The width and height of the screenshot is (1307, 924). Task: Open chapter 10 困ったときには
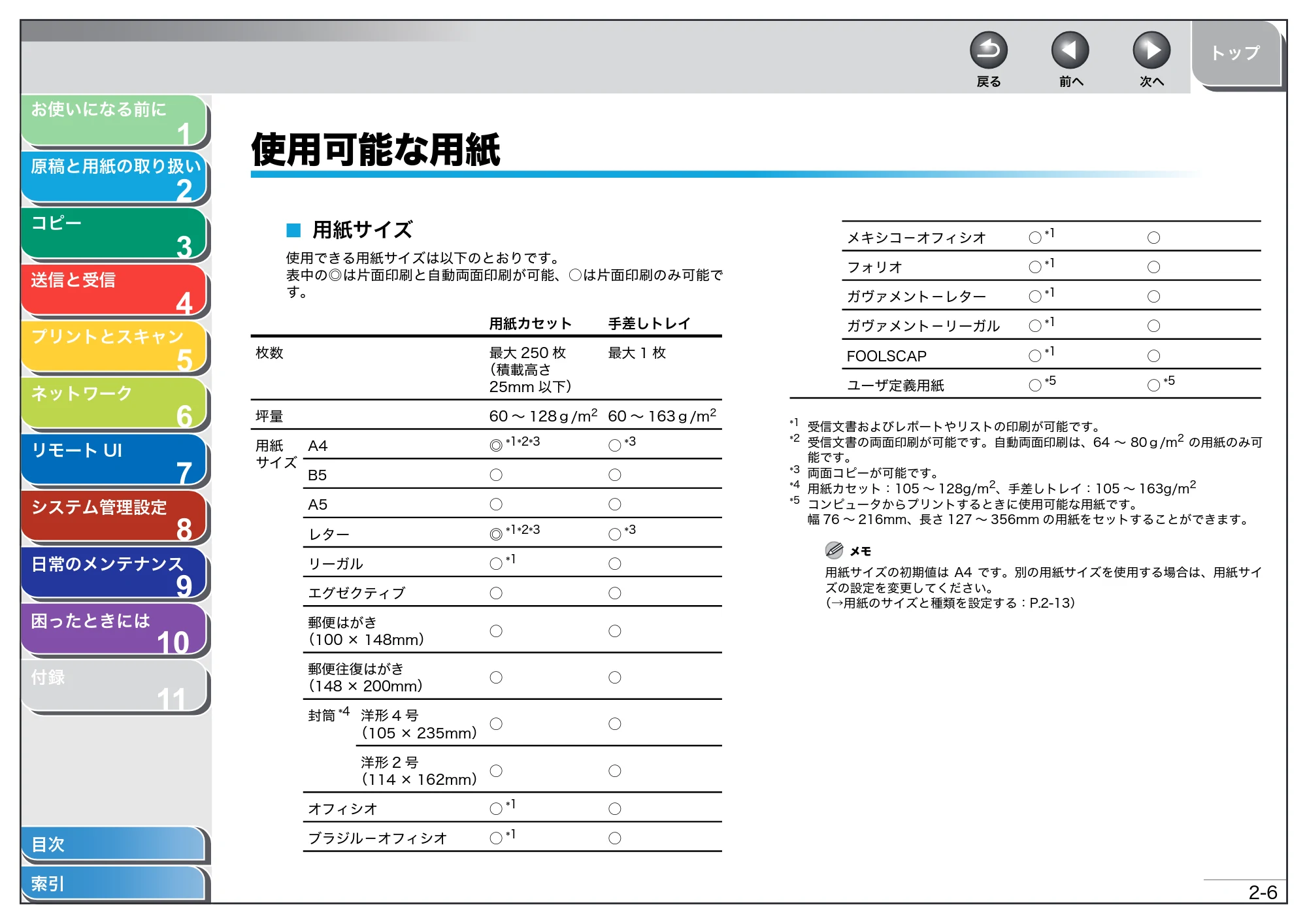[x=114, y=631]
